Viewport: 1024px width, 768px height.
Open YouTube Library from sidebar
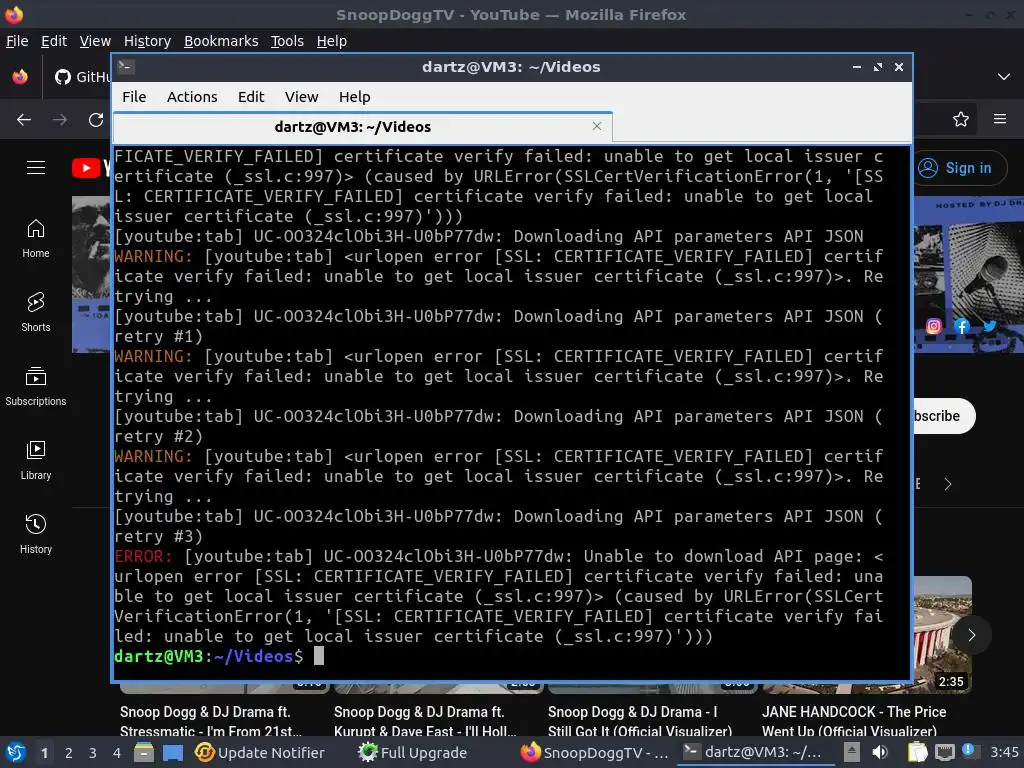36,461
